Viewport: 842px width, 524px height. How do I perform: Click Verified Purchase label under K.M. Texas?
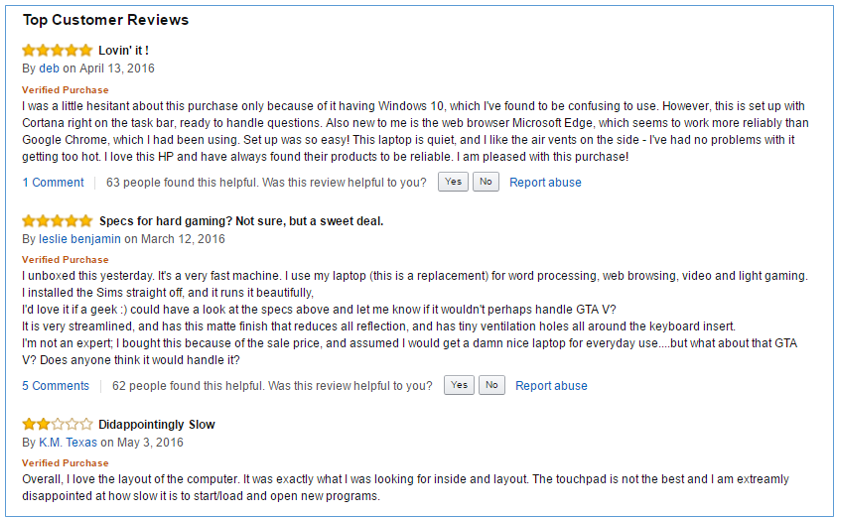(65, 463)
